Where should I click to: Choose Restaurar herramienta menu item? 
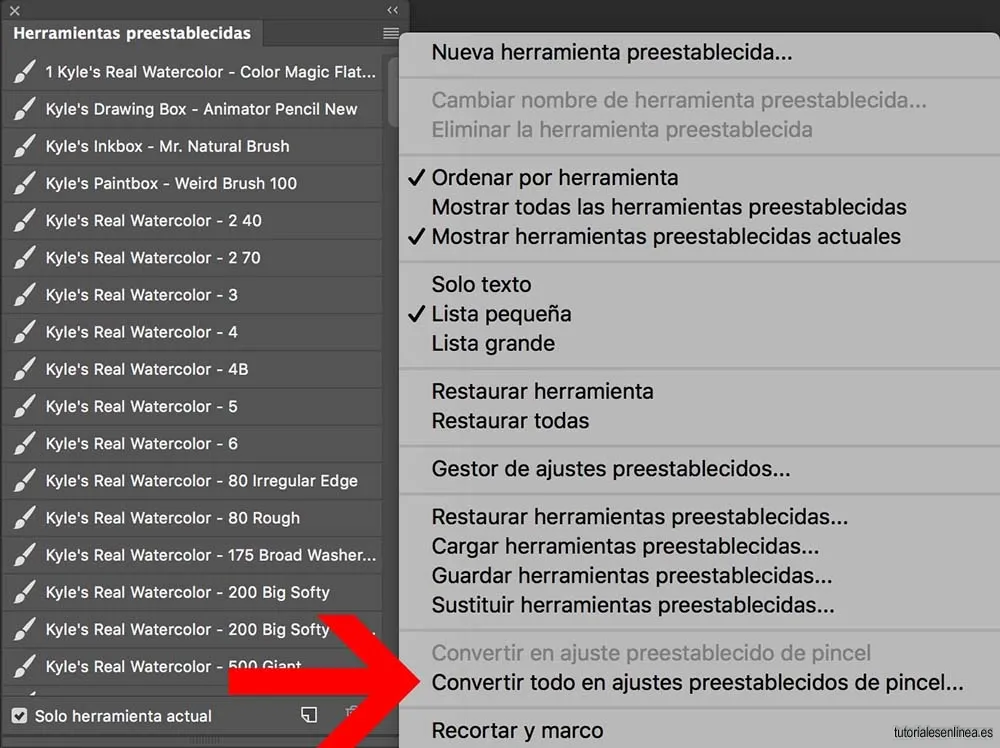542,392
